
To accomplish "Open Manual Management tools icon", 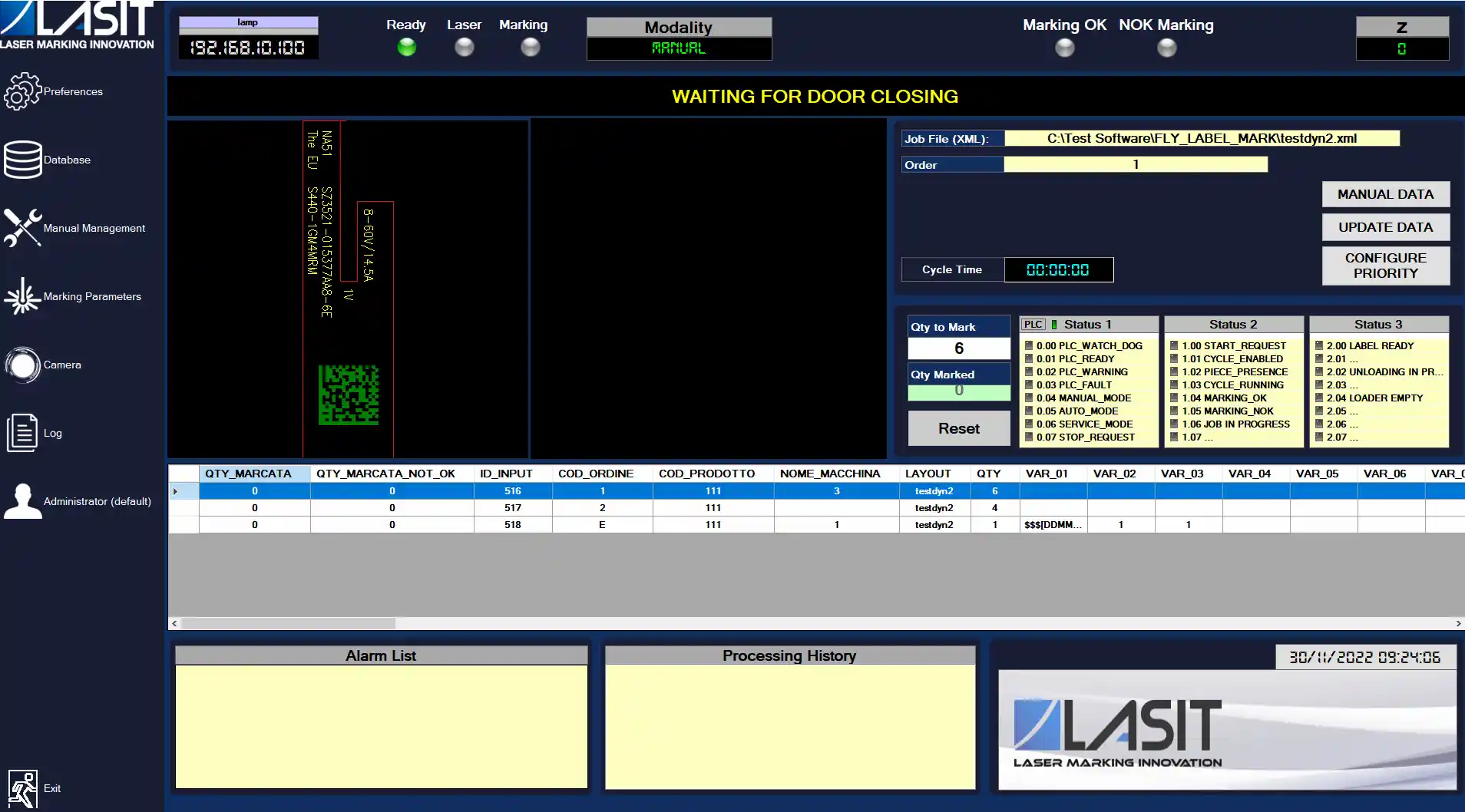I will 22,228.
